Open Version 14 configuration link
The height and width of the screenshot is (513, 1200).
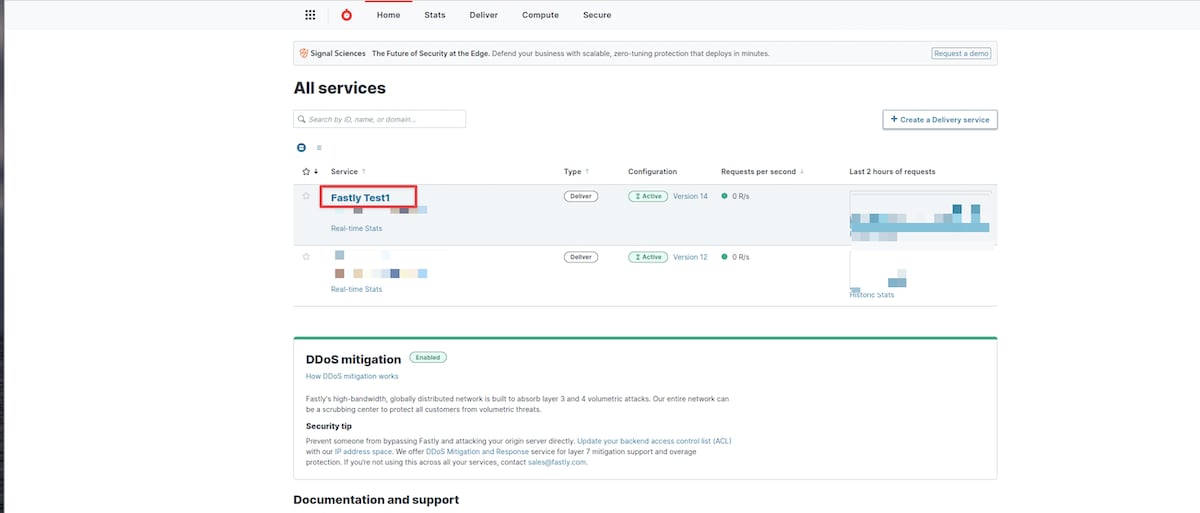(x=690, y=196)
